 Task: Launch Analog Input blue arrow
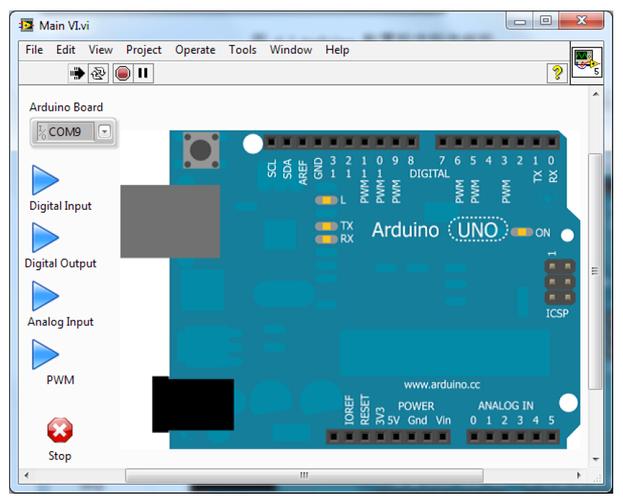tap(45, 296)
